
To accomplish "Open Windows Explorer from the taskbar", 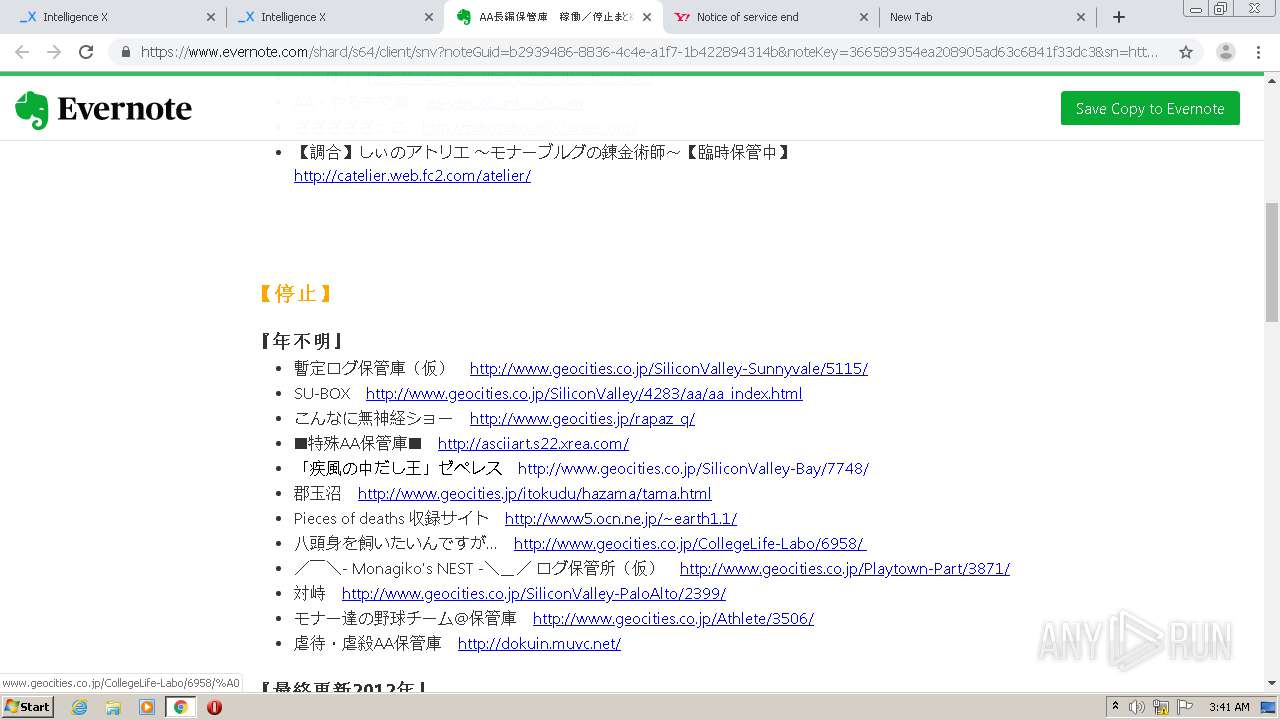I will [x=113, y=707].
